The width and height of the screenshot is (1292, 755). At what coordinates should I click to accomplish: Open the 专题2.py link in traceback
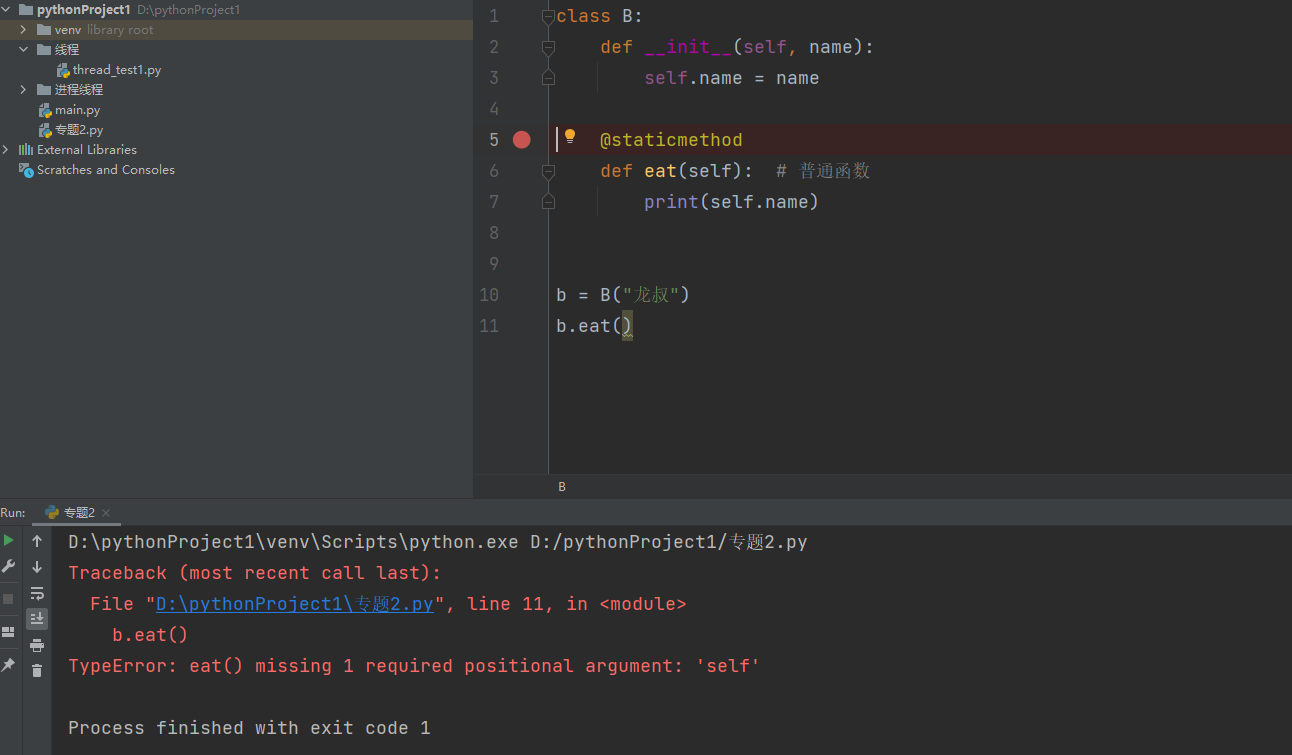tap(294, 604)
